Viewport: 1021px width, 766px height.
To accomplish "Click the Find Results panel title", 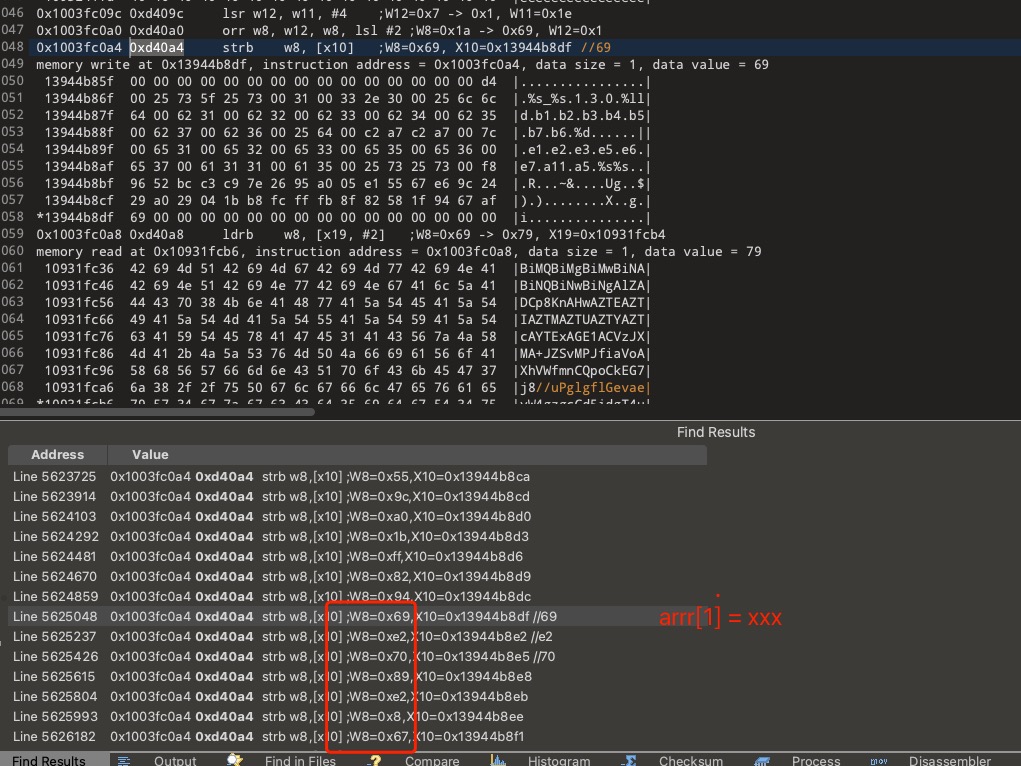I will (716, 433).
